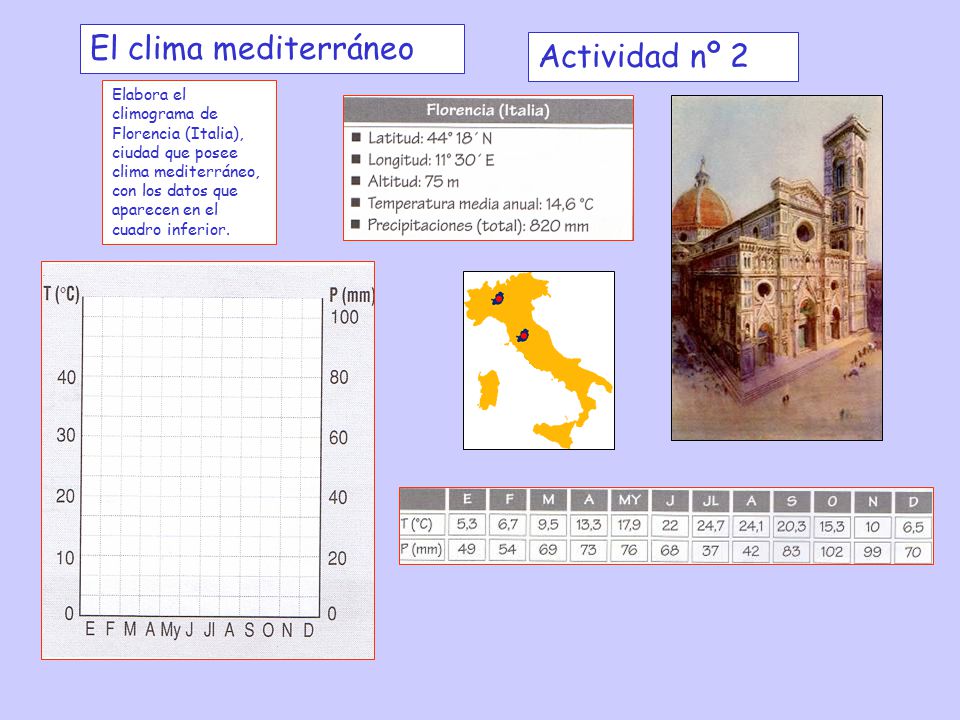Click Sicily island on the Italy map
Screen dimensions: 960x720
pos(555,433)
